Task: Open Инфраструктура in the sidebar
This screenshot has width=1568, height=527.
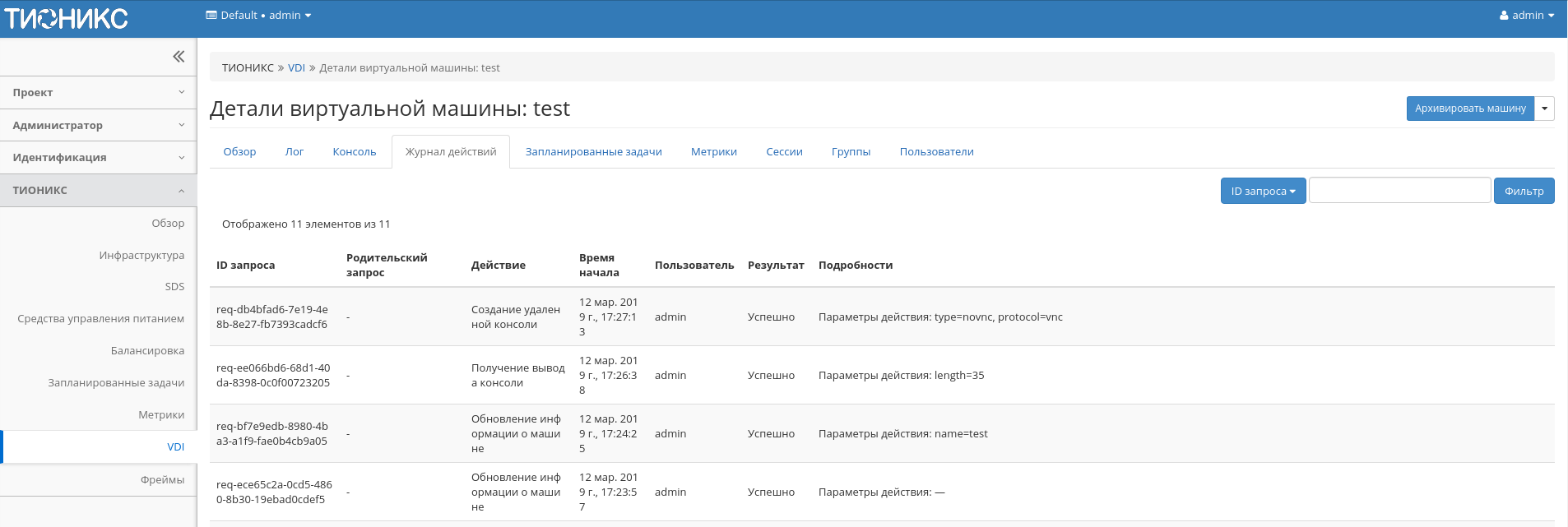Action: (x=141, y=256)
